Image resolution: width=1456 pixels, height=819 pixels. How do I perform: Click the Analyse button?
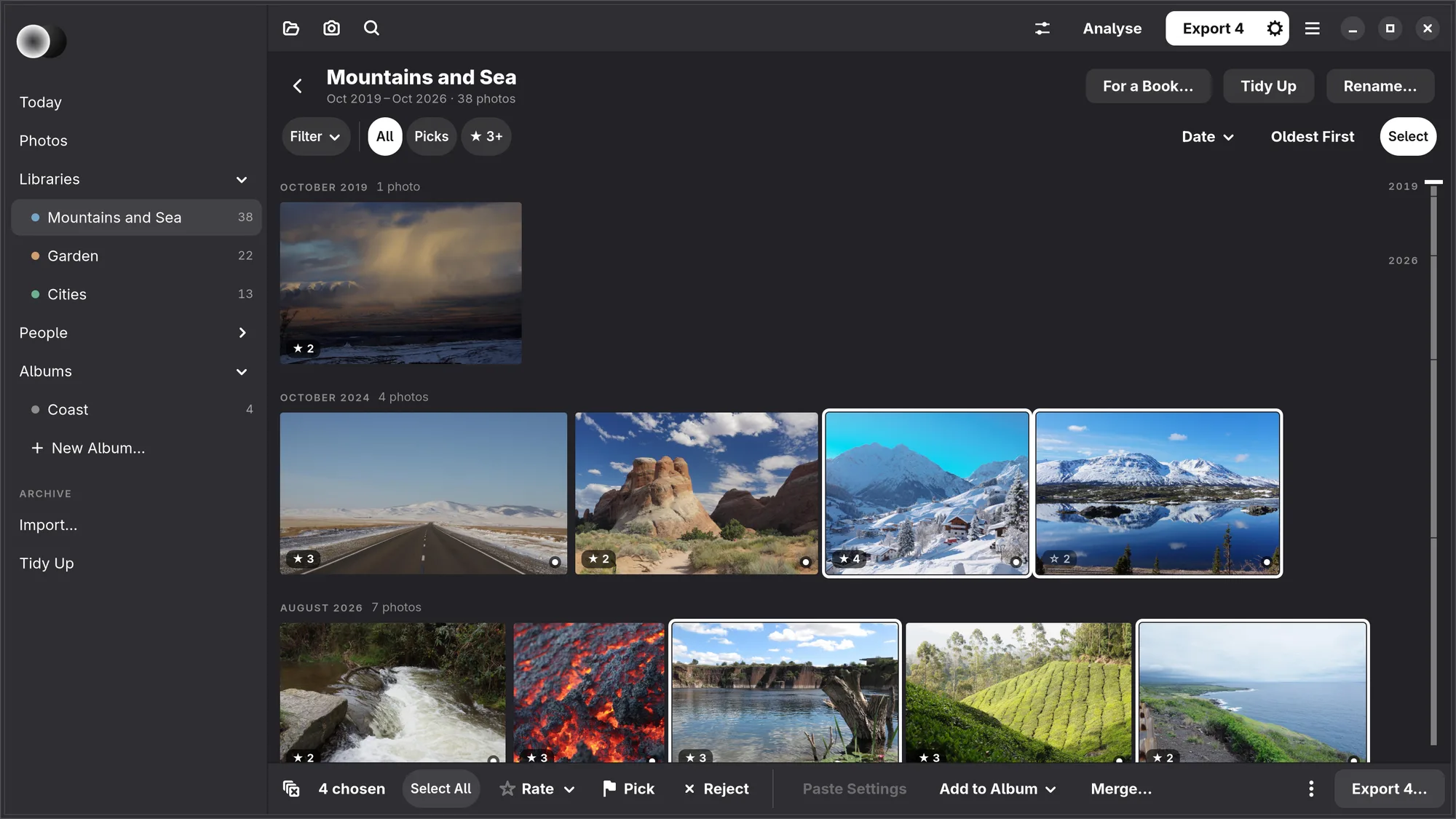click(x=1112, y=28)
